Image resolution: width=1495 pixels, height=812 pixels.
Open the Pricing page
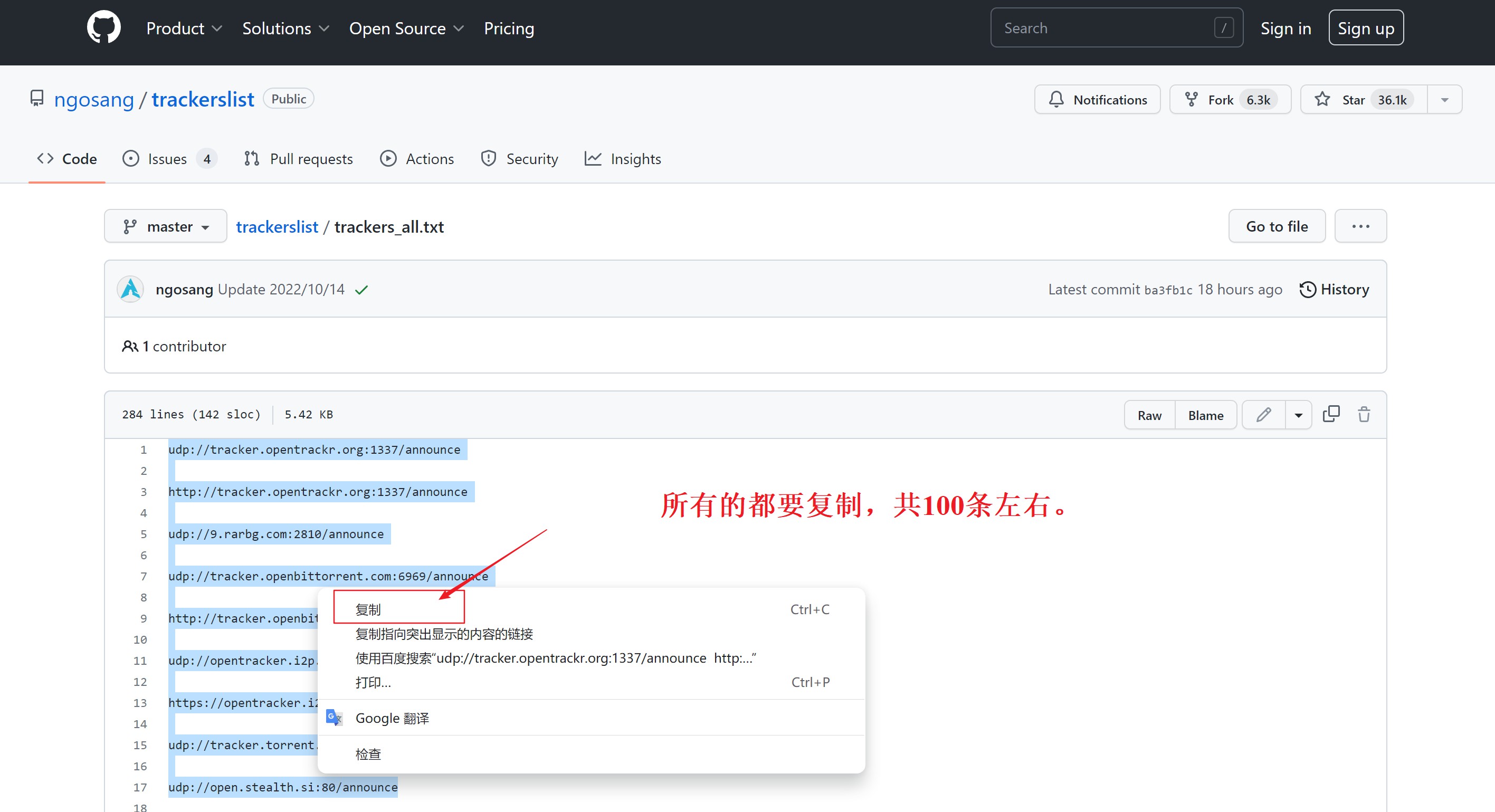pyautogui.click(x=509, y=28)
